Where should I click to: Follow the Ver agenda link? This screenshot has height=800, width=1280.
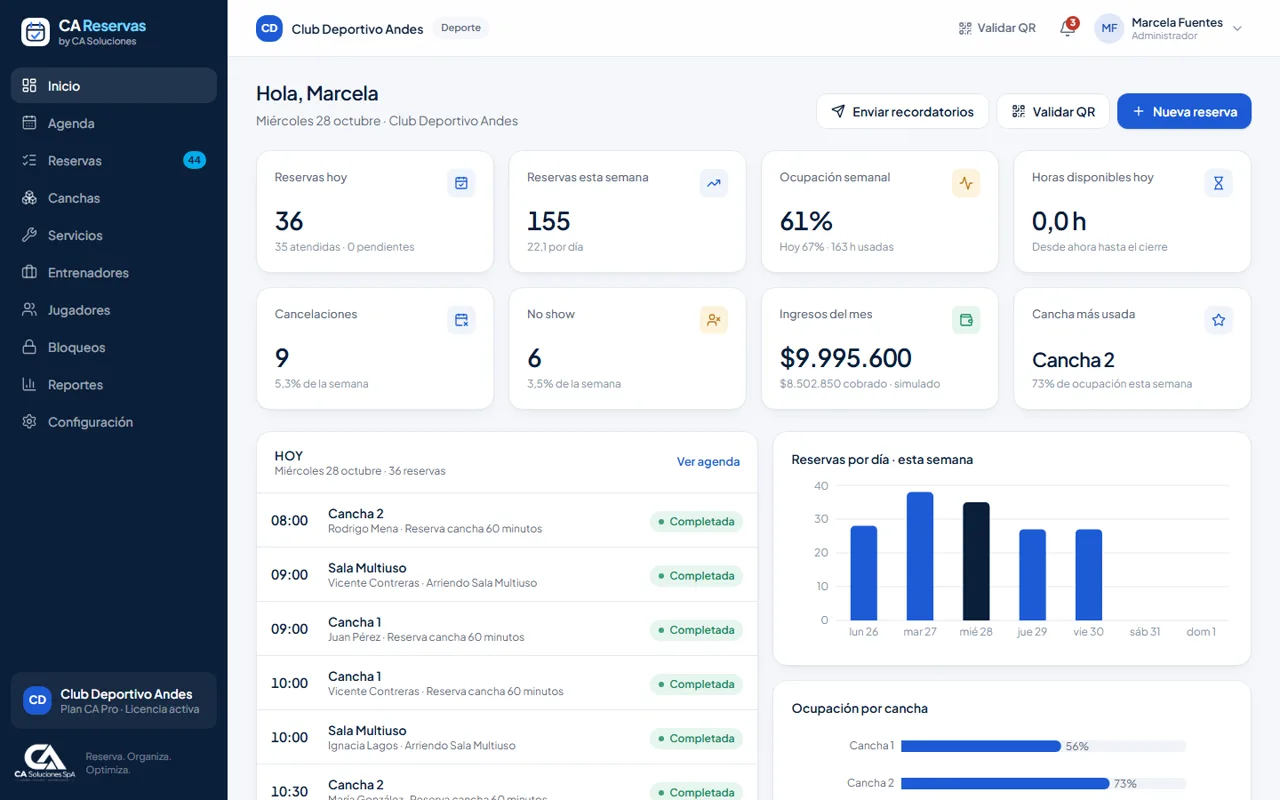pos(708,462)
